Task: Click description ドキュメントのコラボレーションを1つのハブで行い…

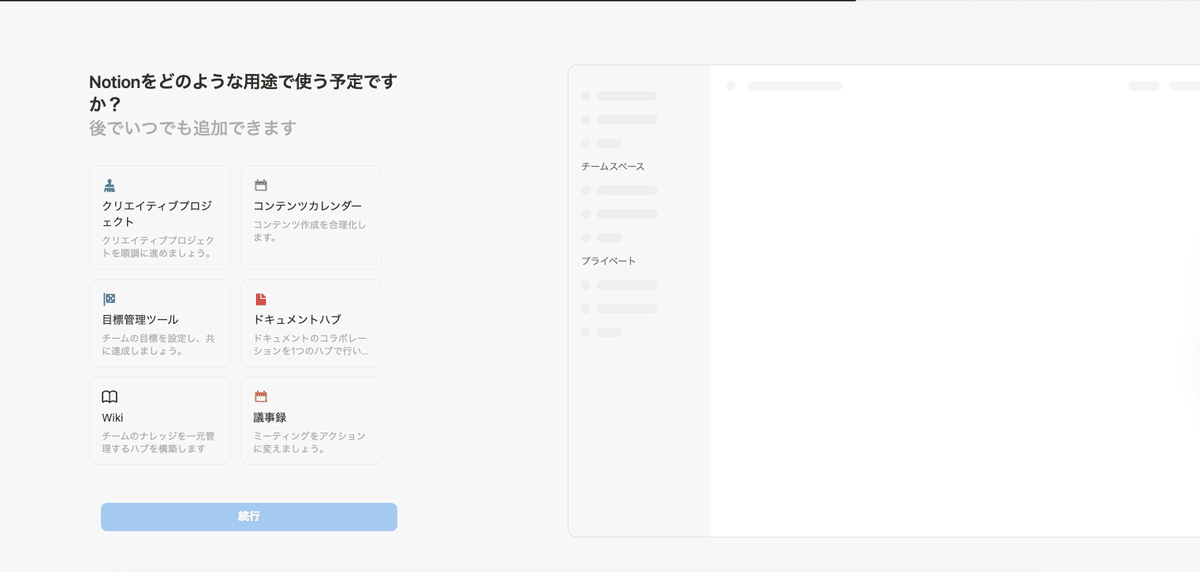Action: point(311,345)
